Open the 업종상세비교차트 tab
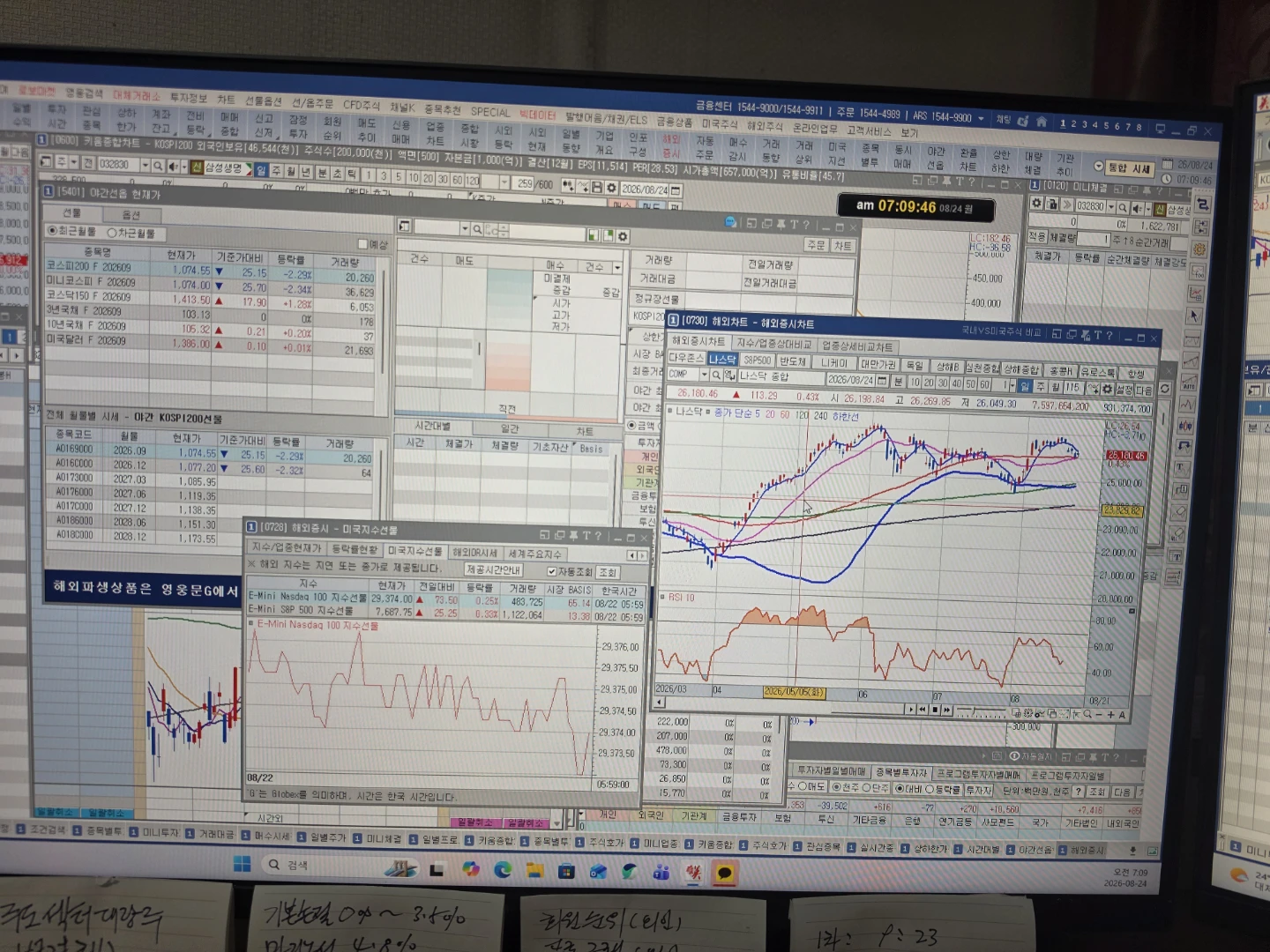The height and width of the screenshot is (952, 1270). [857, 346]
